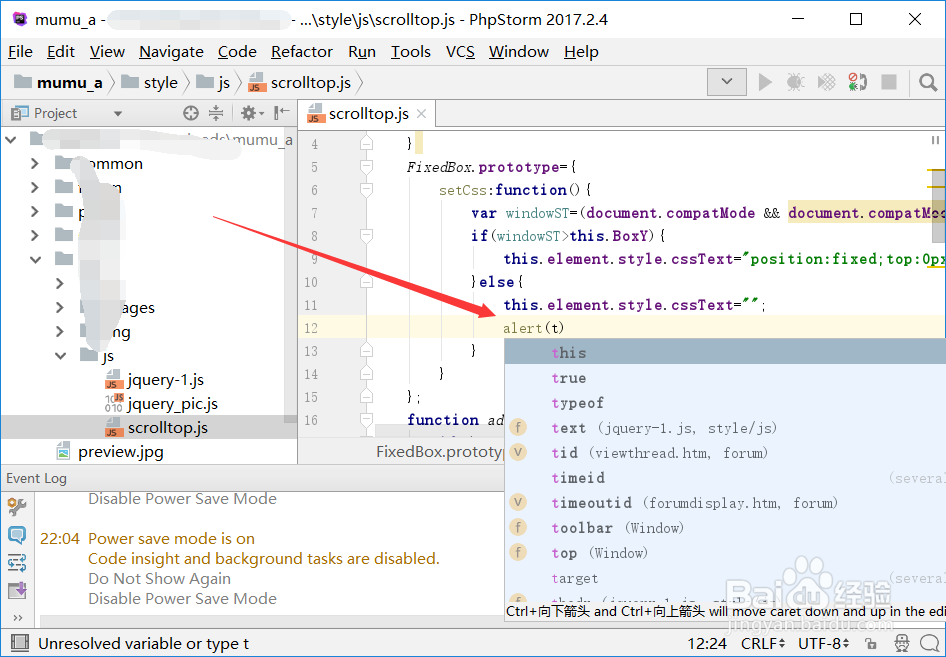946x657 pixels.
Task: Toggle the read-only lock icon in status bar
Action: click(870, 643)
